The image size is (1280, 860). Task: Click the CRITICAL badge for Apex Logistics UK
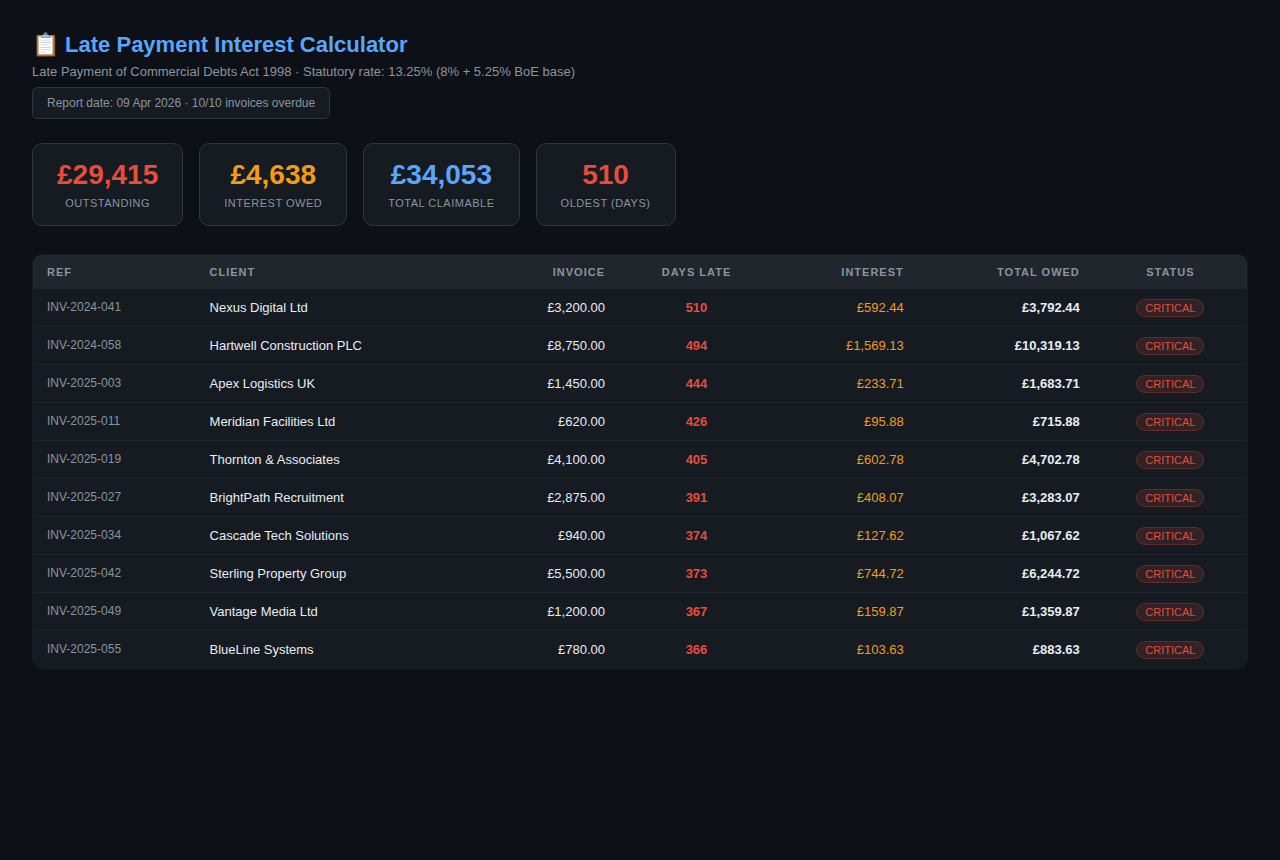point(1169,384)
